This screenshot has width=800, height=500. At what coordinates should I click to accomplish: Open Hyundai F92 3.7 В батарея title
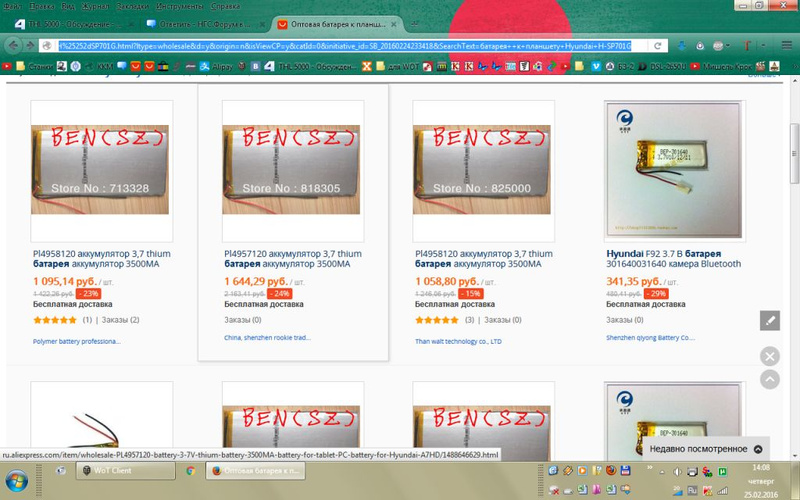click(x=673, y=259)
